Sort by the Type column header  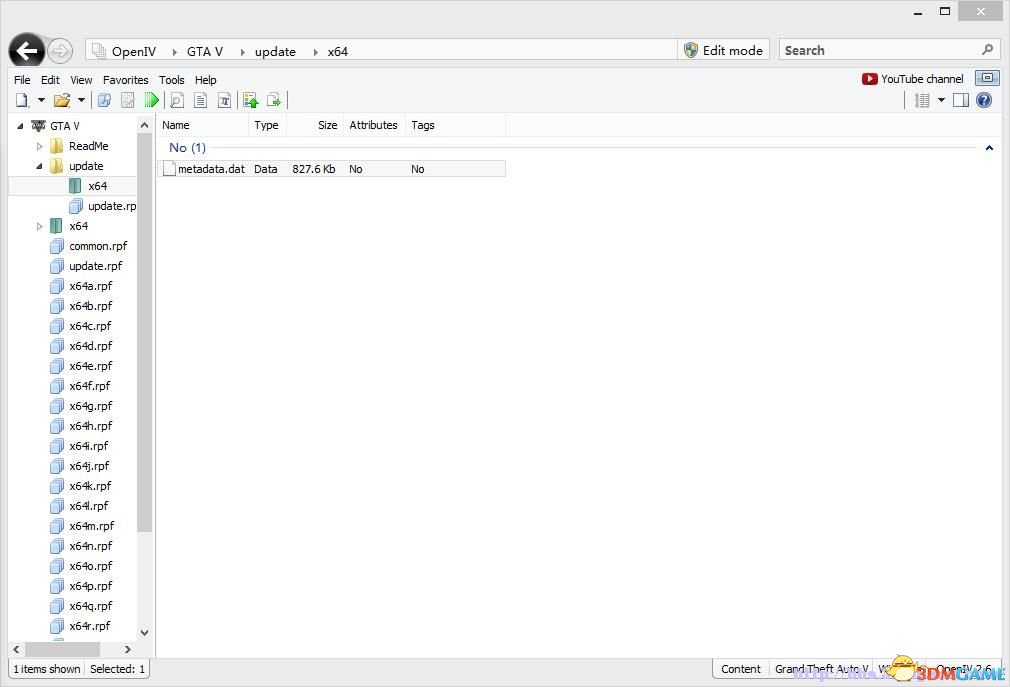click(267, 125)
